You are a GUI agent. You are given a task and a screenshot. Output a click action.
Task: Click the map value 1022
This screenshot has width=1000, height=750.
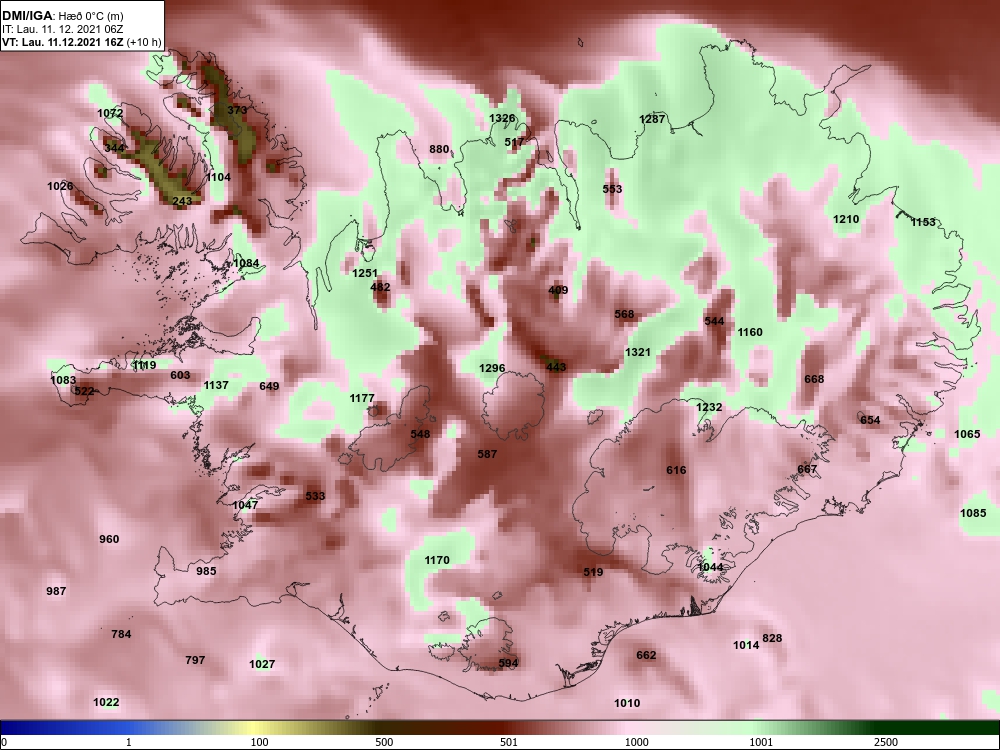point(106,702)
